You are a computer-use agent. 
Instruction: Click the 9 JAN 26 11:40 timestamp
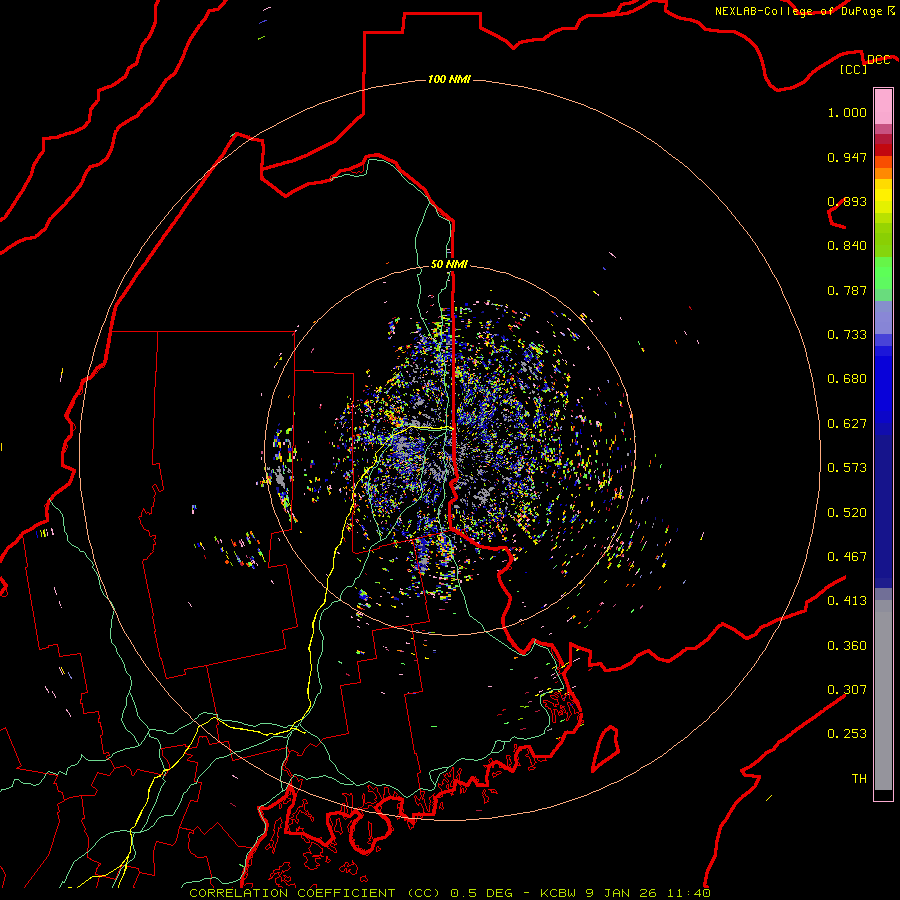[648, 893]
